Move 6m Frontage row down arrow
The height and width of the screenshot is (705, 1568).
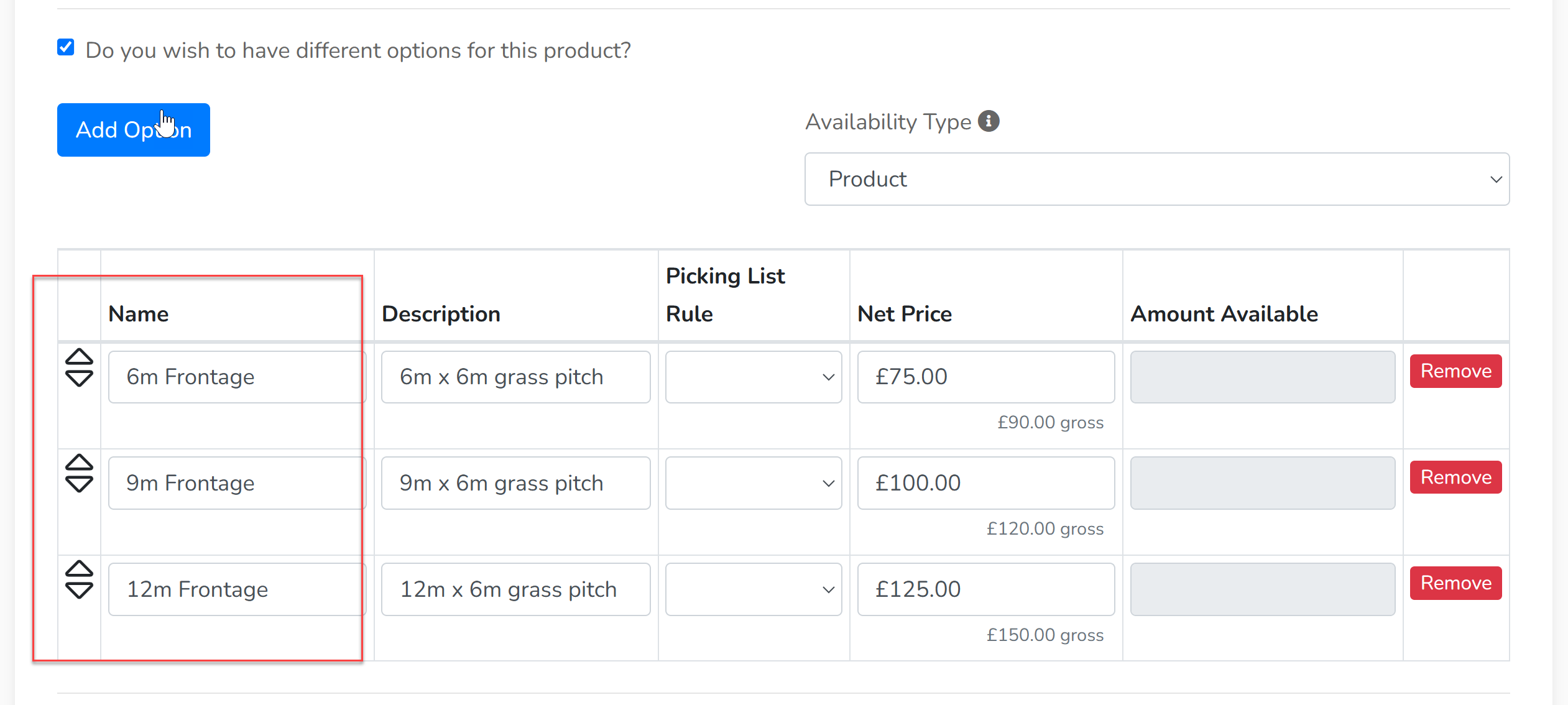[79, 379]
